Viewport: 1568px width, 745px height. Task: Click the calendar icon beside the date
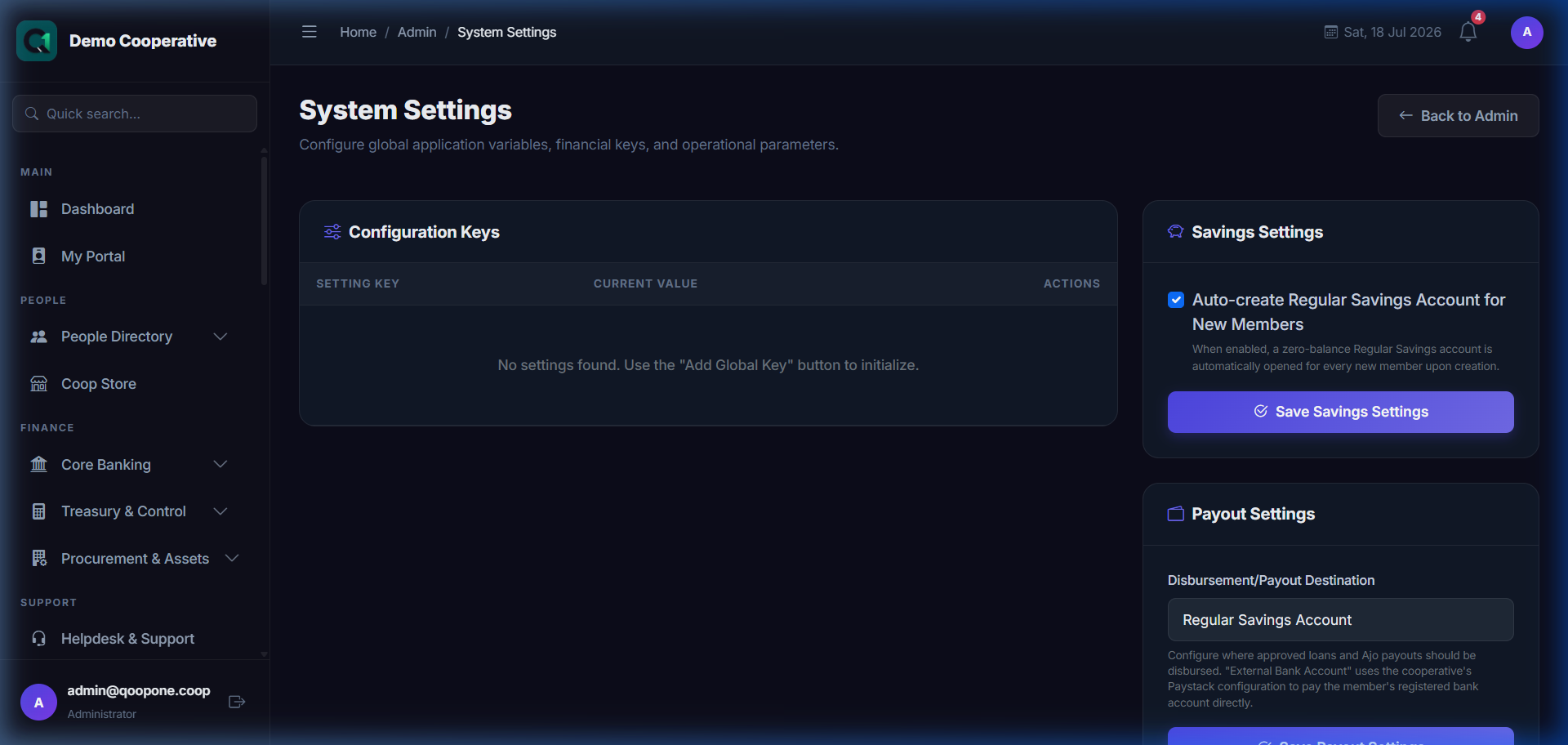1331,32
